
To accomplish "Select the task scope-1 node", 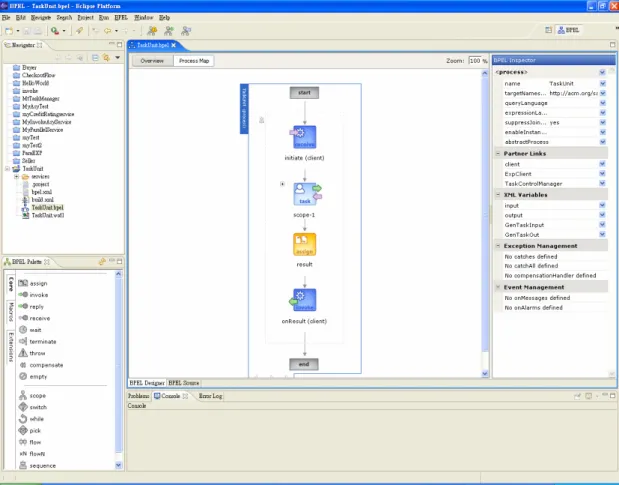I will (x=307, y=194).
